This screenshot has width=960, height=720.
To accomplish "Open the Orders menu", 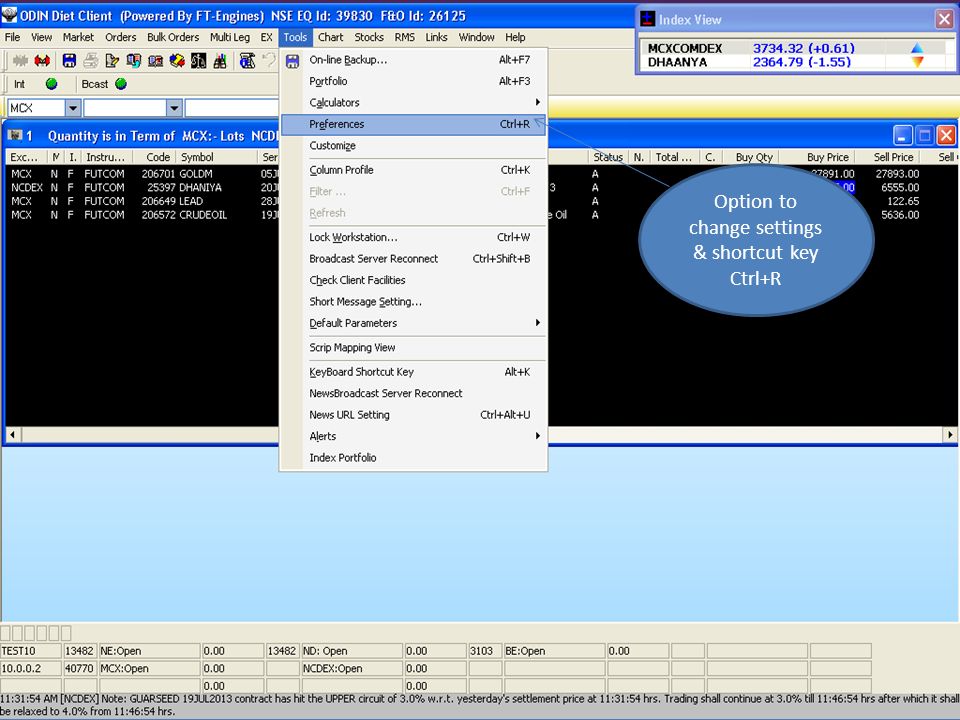I will point(121,37).
